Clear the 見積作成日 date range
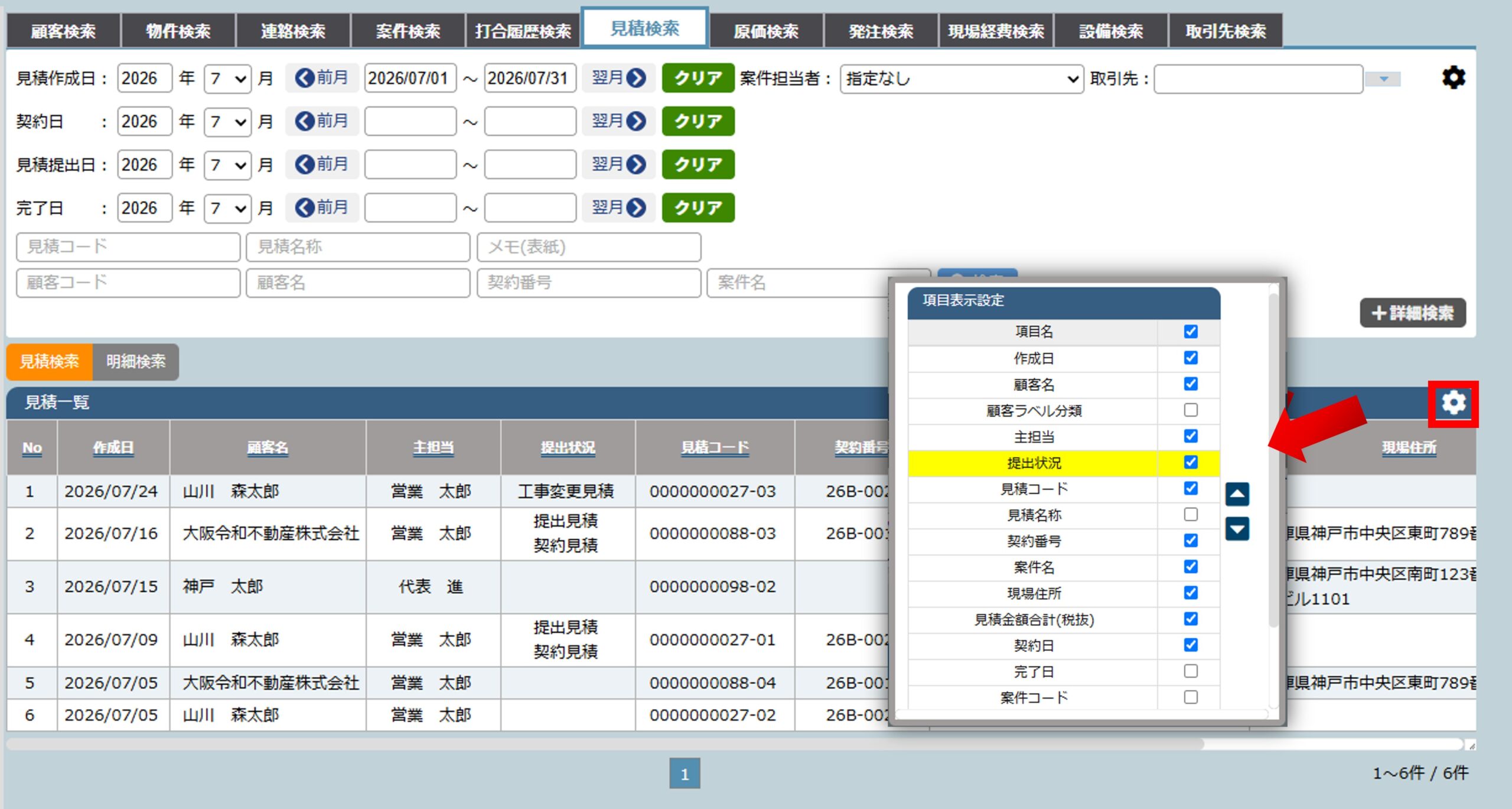This screenshot has width=1512, height=809. 698,78
